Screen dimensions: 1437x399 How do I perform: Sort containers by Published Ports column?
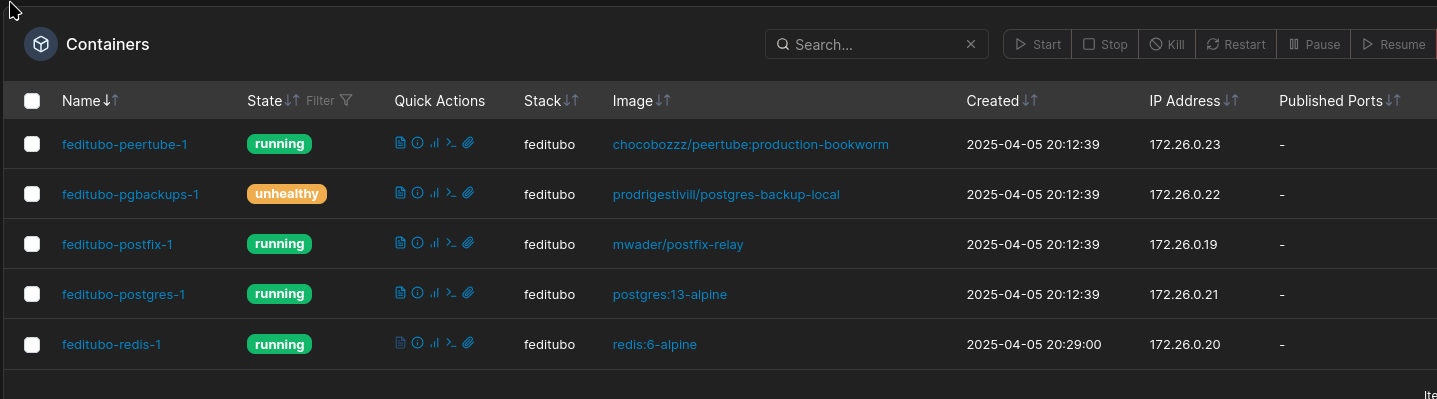point(1340,101)
